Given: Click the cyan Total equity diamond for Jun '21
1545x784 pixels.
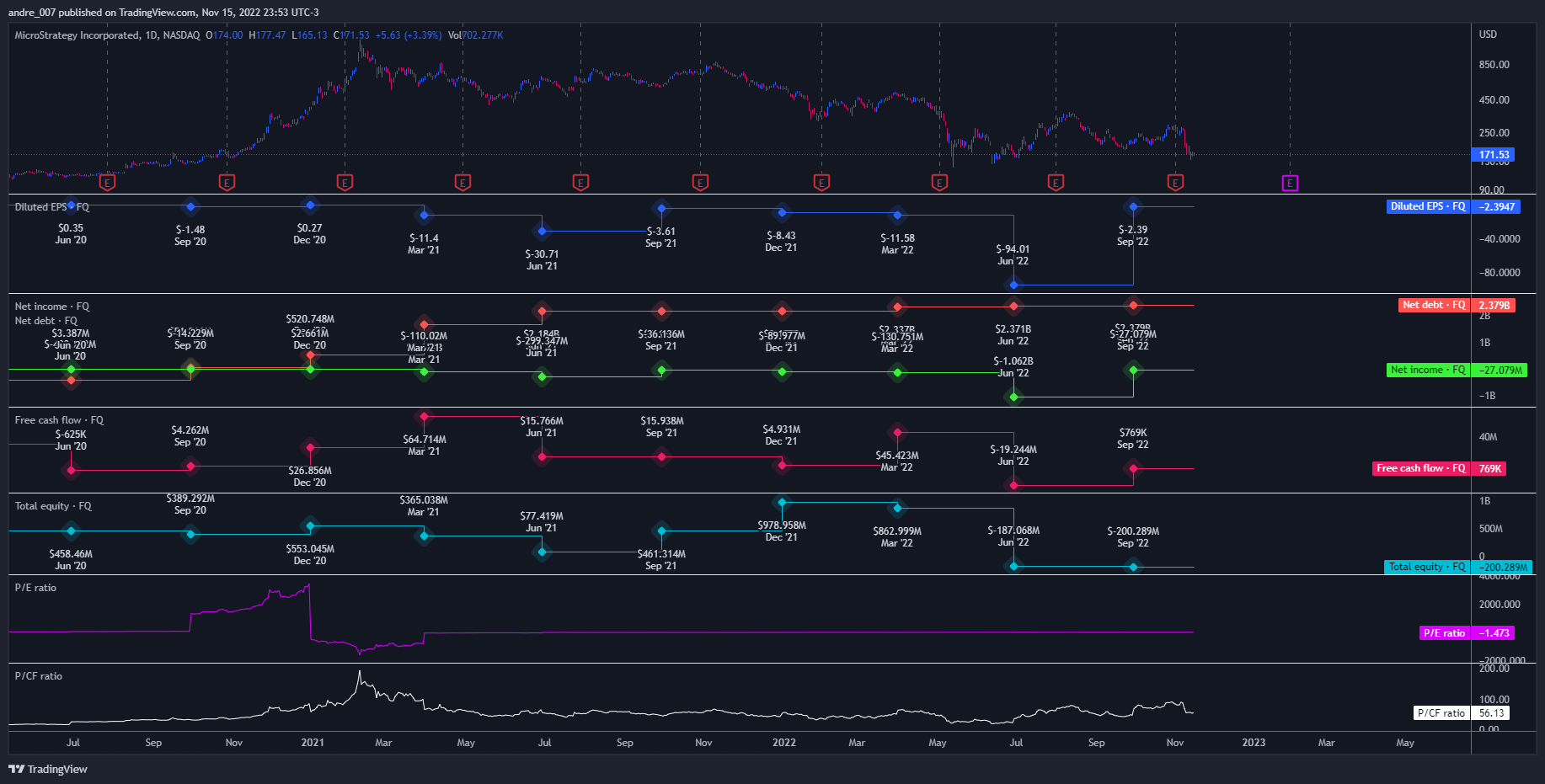Looking at the screenshot, I should pyautogui.click(x=542, y=552).
